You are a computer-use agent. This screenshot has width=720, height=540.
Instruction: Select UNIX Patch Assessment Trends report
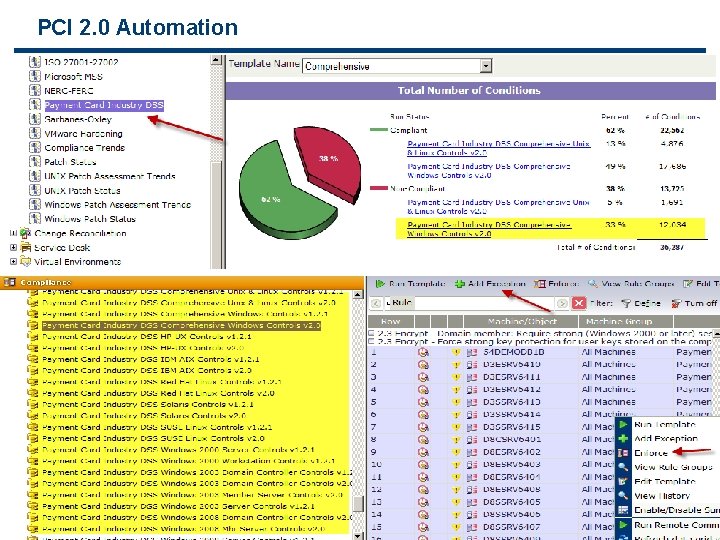click(x=110, y=176)
